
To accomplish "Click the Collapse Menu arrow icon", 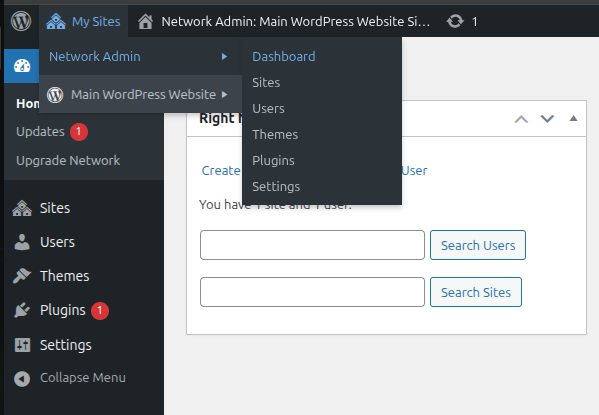I will pos(22,379).
